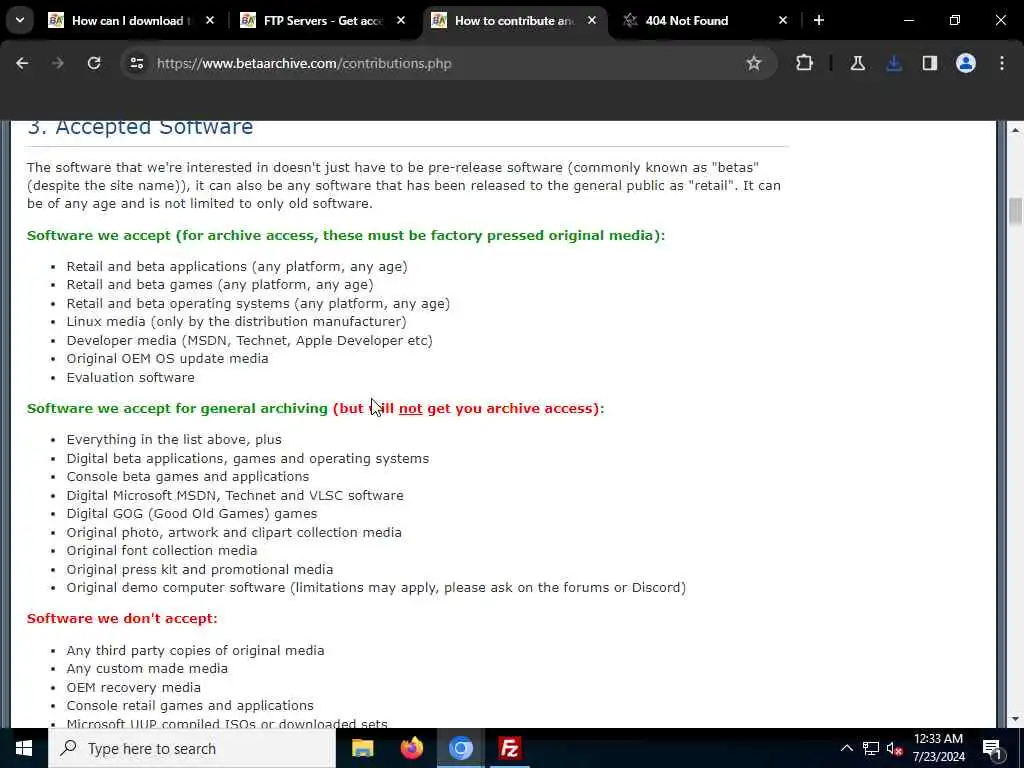Click 'Console retail games and applications' item
Image resolution: width=1024 pixels, height=768 pixels.
pos(189,706)
